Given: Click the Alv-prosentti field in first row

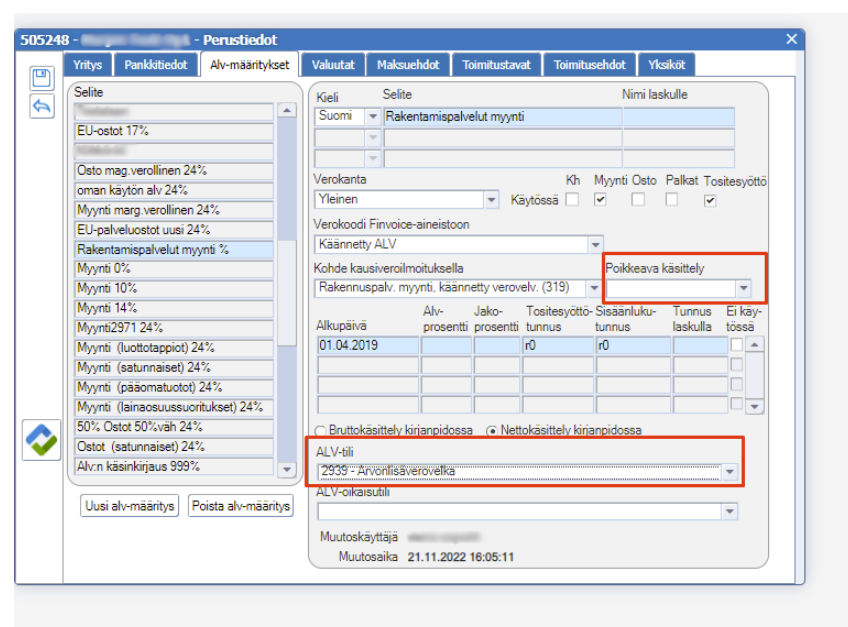Looking at the screenshot, I should click(446, 345).
